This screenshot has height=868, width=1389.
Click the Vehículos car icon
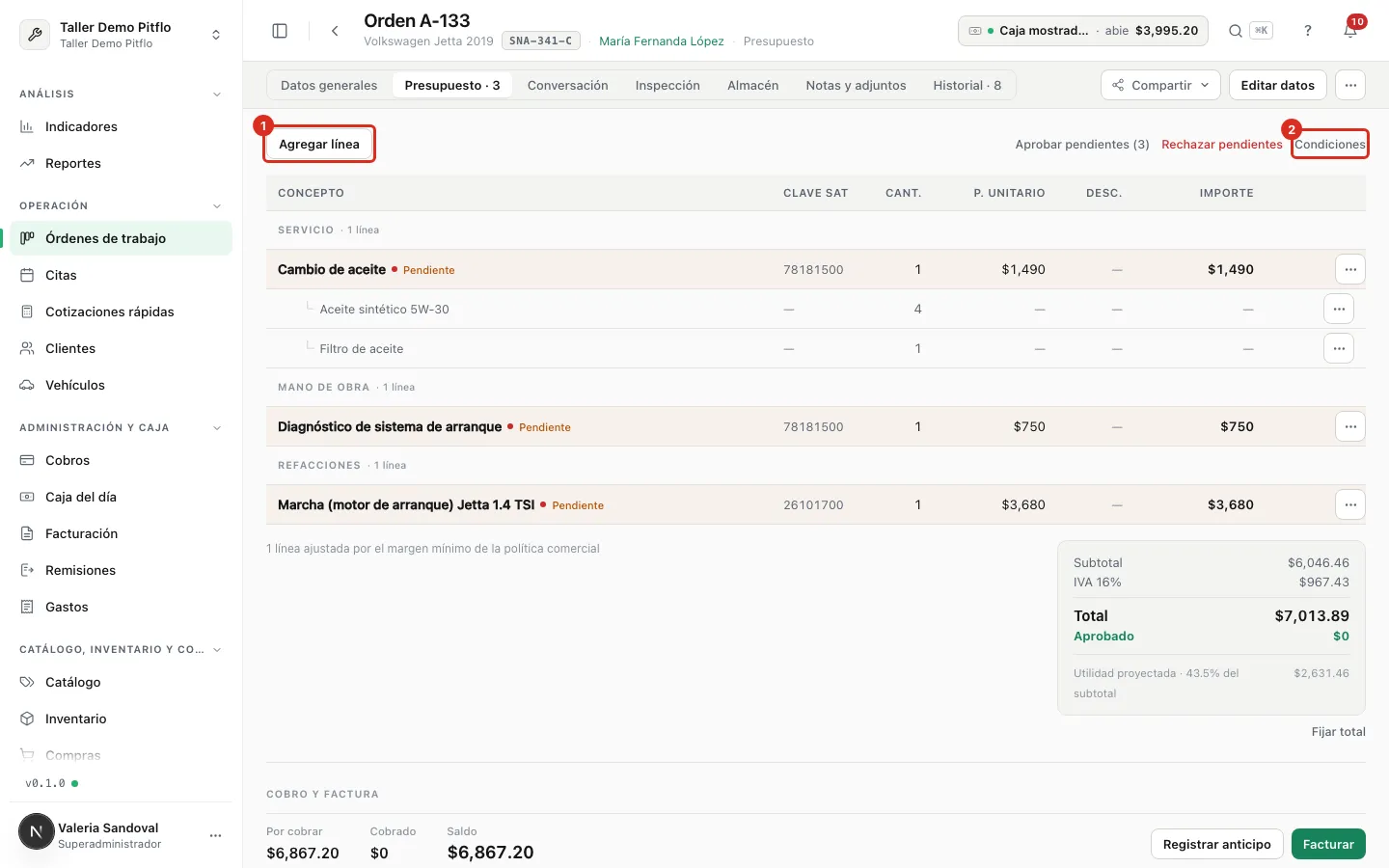pyautogui.click(x=27, y=385)
